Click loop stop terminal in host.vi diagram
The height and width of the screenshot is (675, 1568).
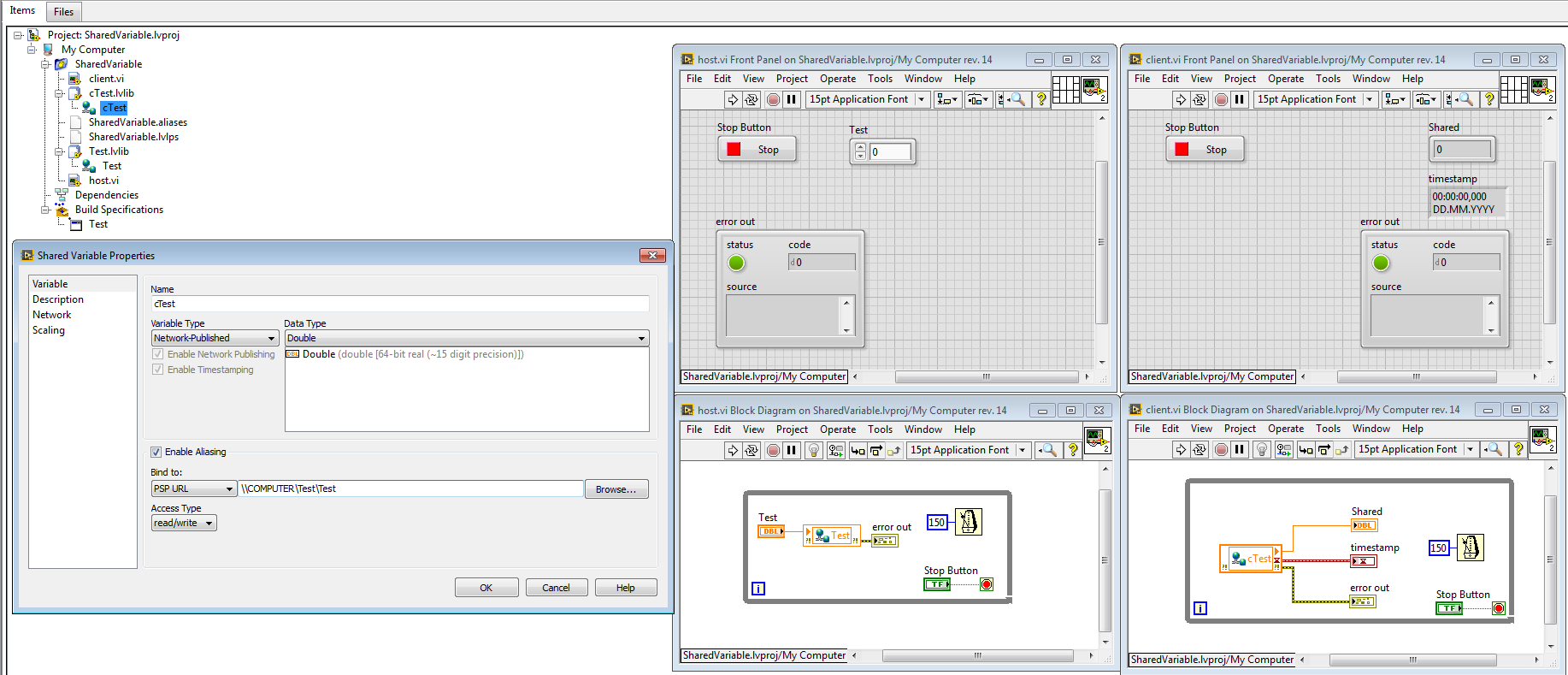[x=987, y=584]
